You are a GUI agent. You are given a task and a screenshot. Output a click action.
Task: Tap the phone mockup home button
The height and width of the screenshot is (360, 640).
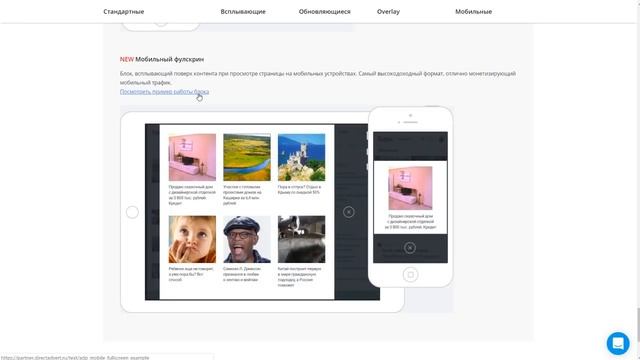coord(410,275)
